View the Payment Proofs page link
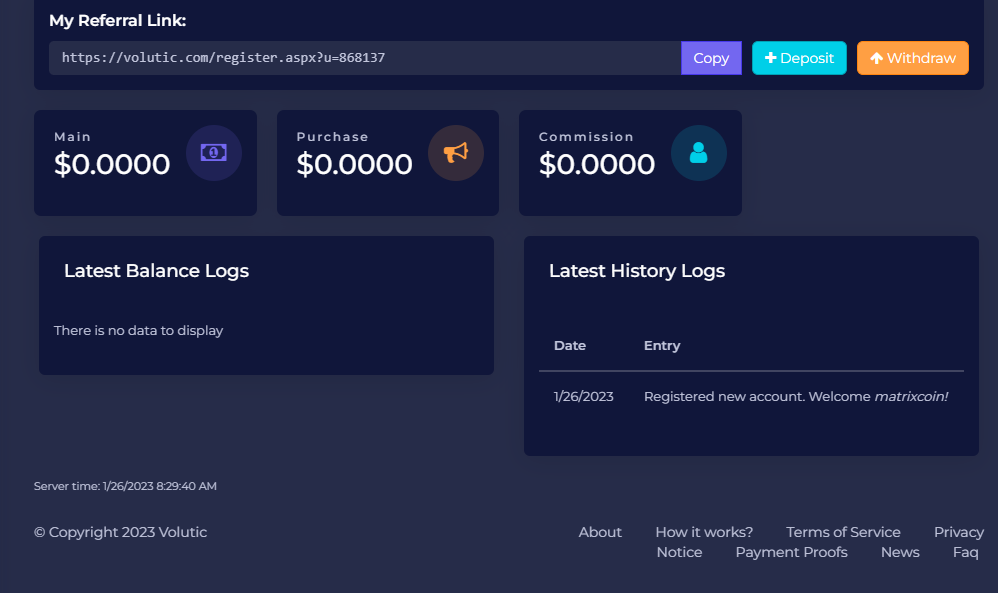 pyautogui.click(x=791, y=552)
